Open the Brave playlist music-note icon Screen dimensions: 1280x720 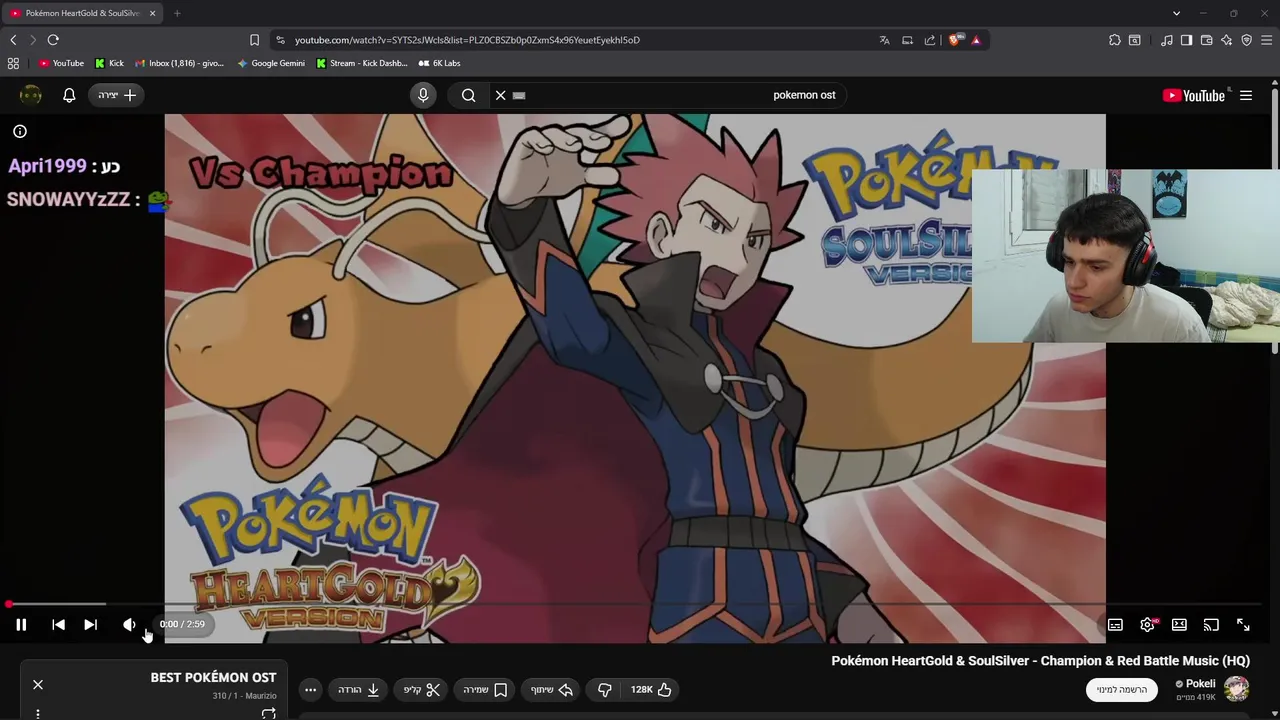pos(1167,40)
